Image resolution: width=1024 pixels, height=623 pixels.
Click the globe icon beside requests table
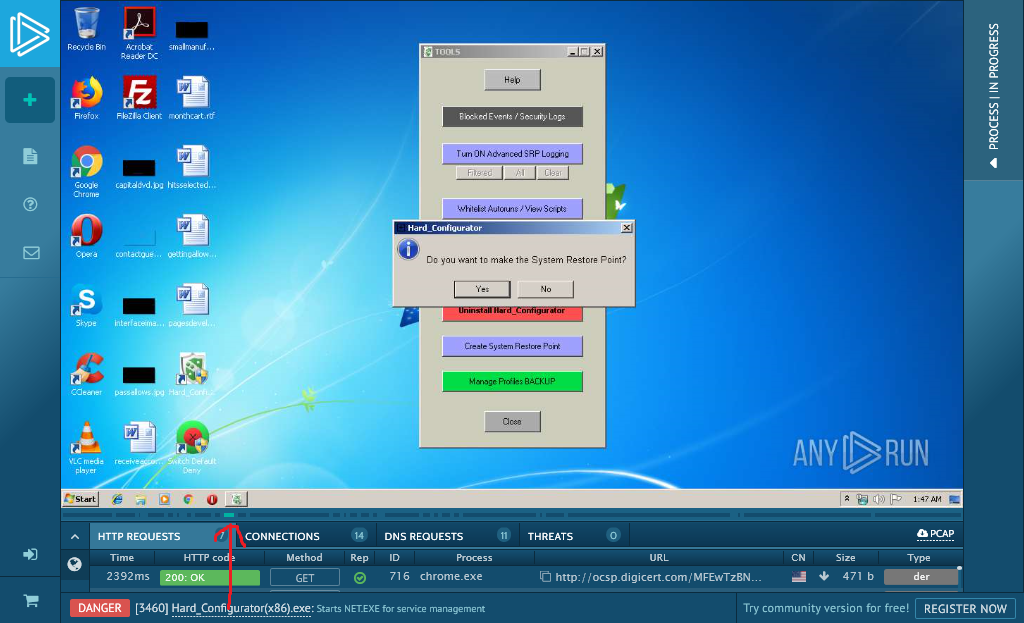pos(74,564)
